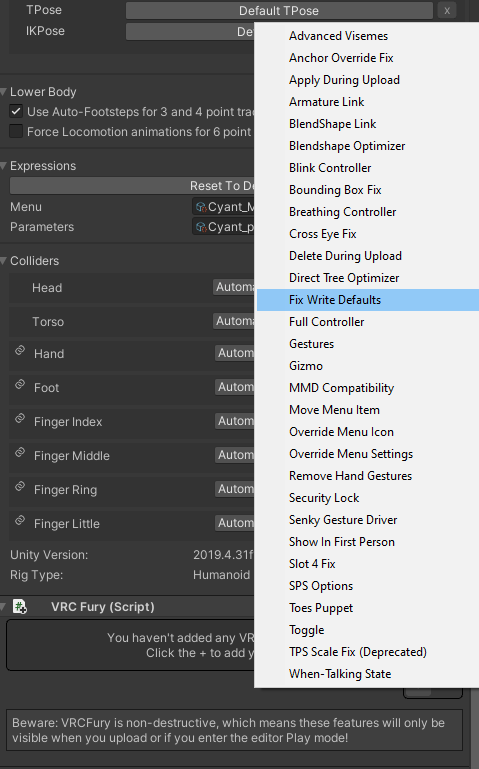Select highlighted Fix Write Defaults item

point(368,300)
